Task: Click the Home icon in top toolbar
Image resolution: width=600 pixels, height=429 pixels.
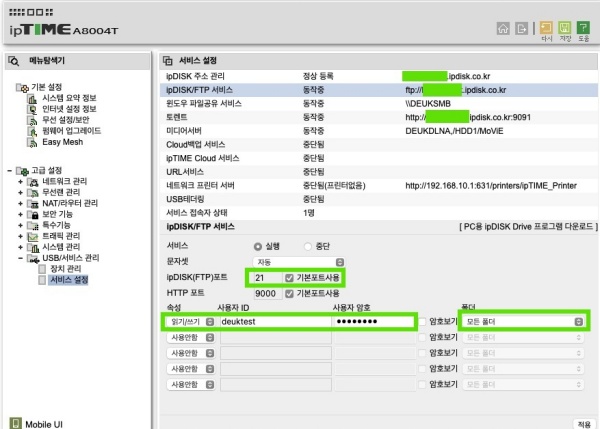Action: point(503,28)
